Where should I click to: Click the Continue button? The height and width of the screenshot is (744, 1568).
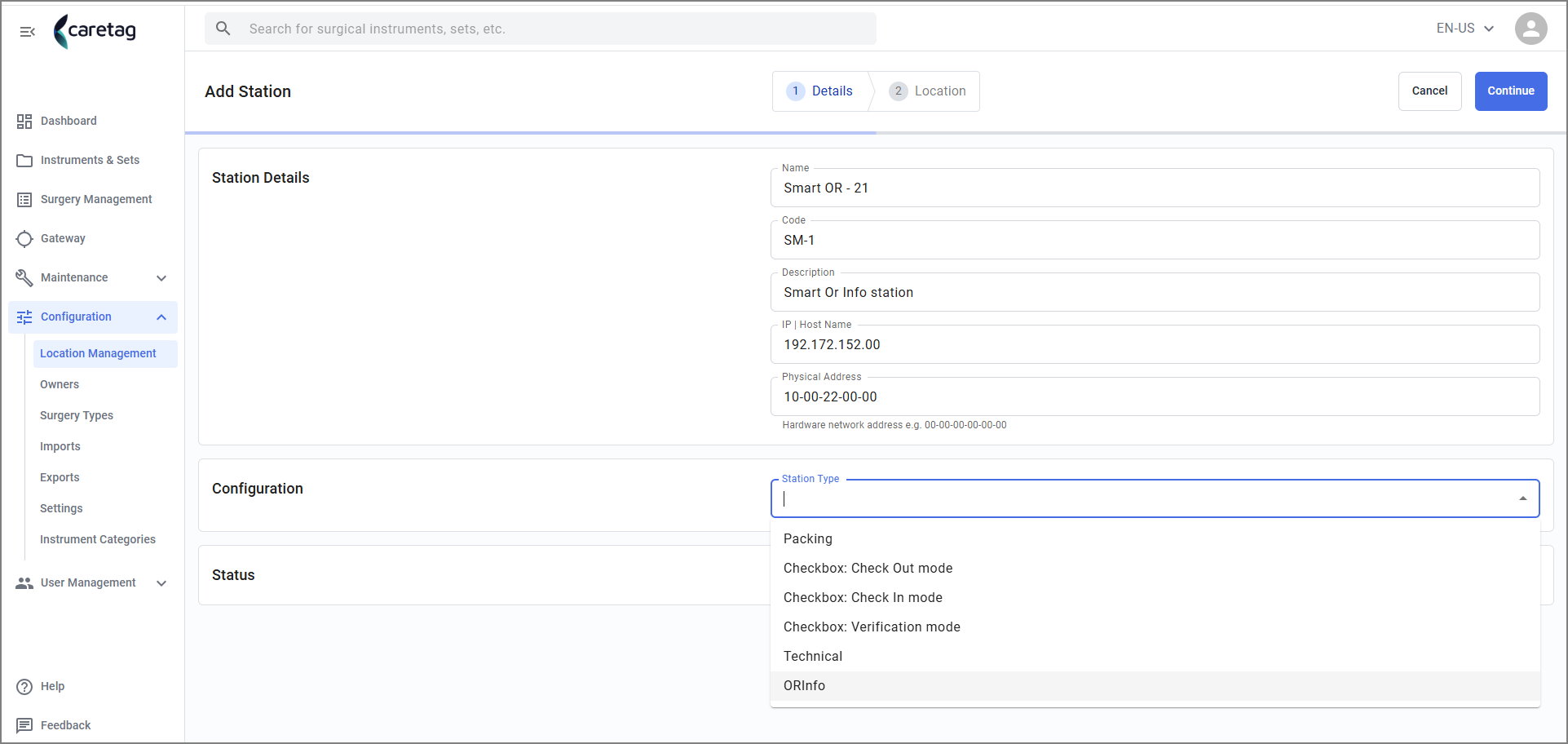(x=1510, y=91)
